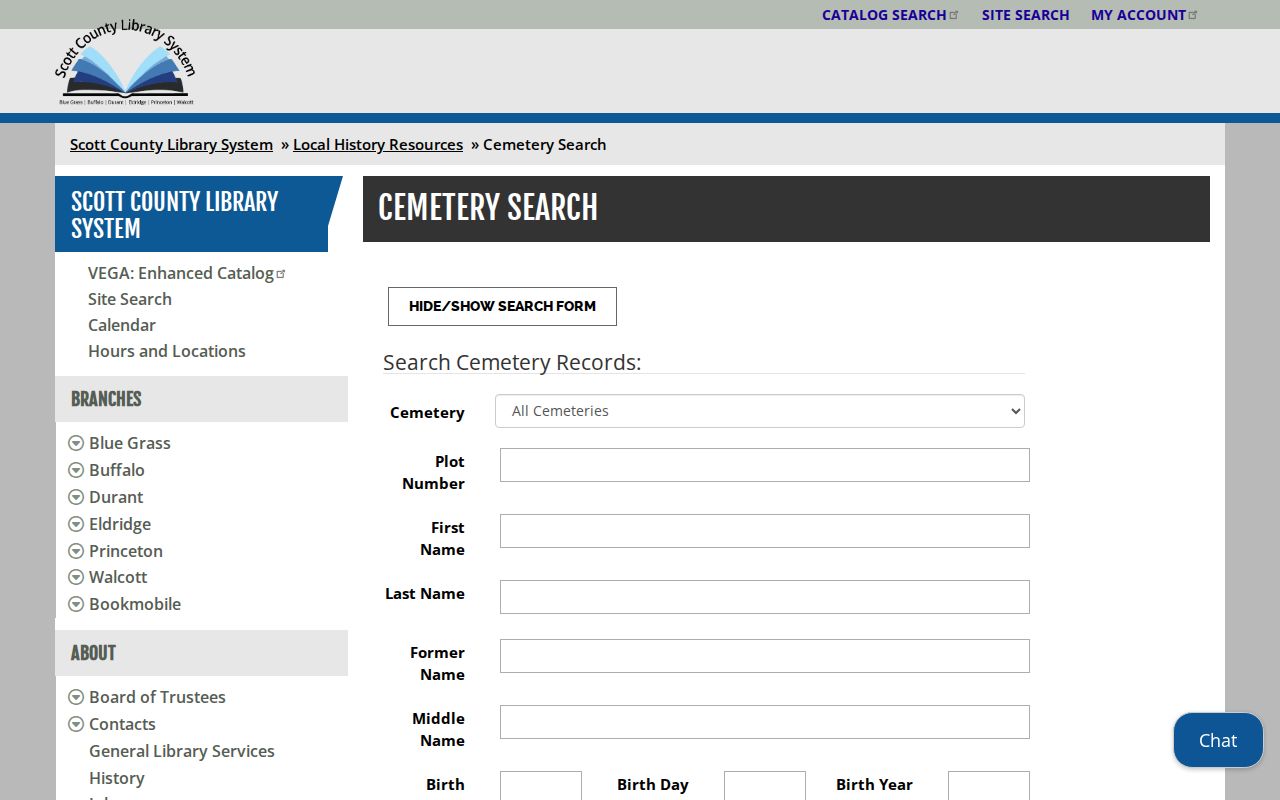Click the Former Name input field
The image size is (1280, 800).
(x=765, y=656)
